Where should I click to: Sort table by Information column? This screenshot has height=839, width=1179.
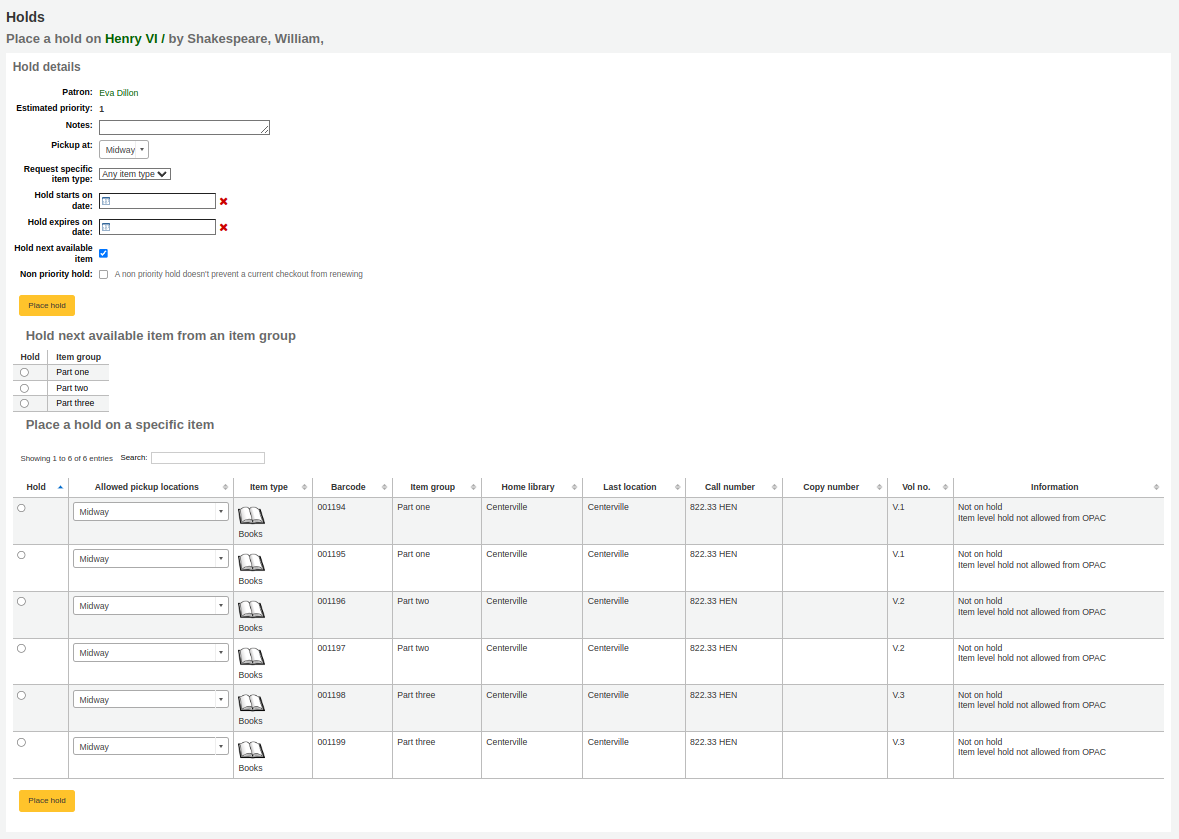1059,487
